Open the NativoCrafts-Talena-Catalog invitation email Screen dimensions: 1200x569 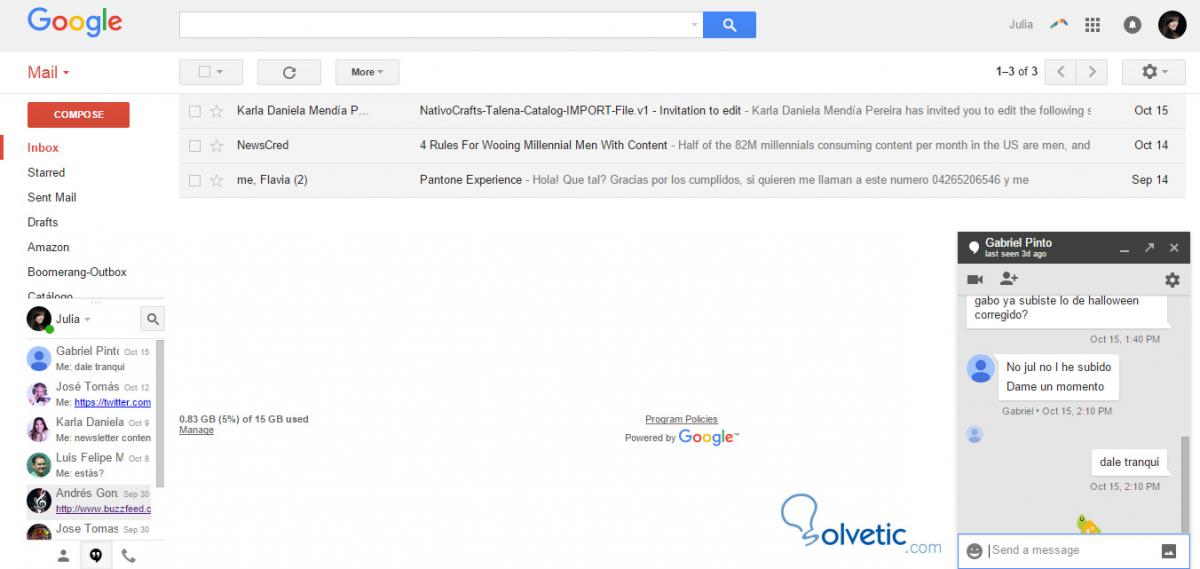(x=680, y=111)
